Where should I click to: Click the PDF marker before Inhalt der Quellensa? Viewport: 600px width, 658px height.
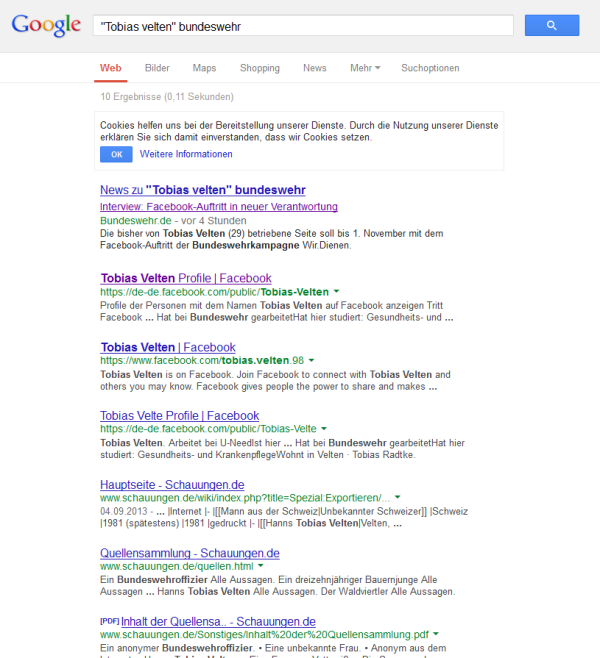pyautogui.click(x=110, y=621)
